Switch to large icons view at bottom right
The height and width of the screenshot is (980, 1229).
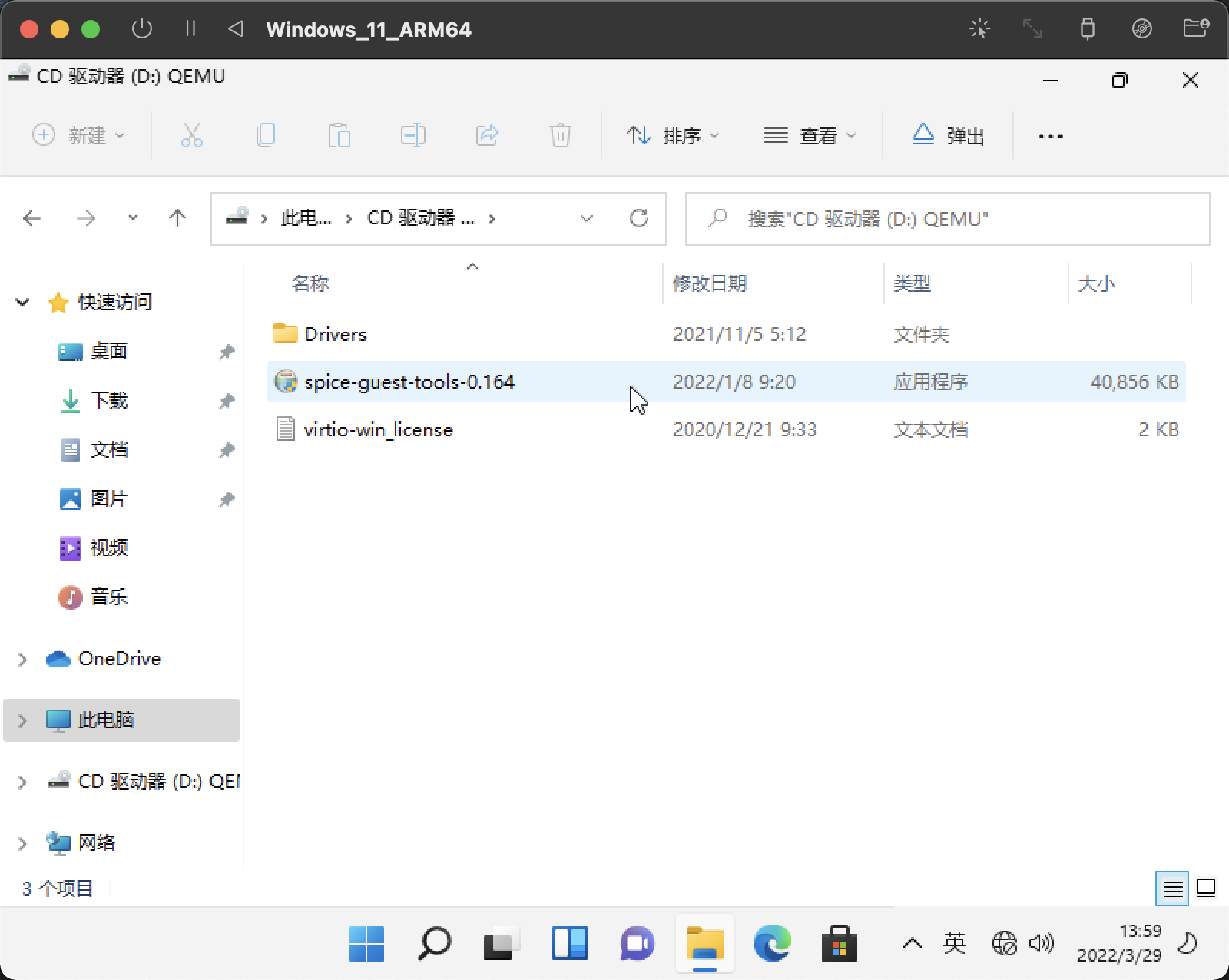[x=1204, y=889]
